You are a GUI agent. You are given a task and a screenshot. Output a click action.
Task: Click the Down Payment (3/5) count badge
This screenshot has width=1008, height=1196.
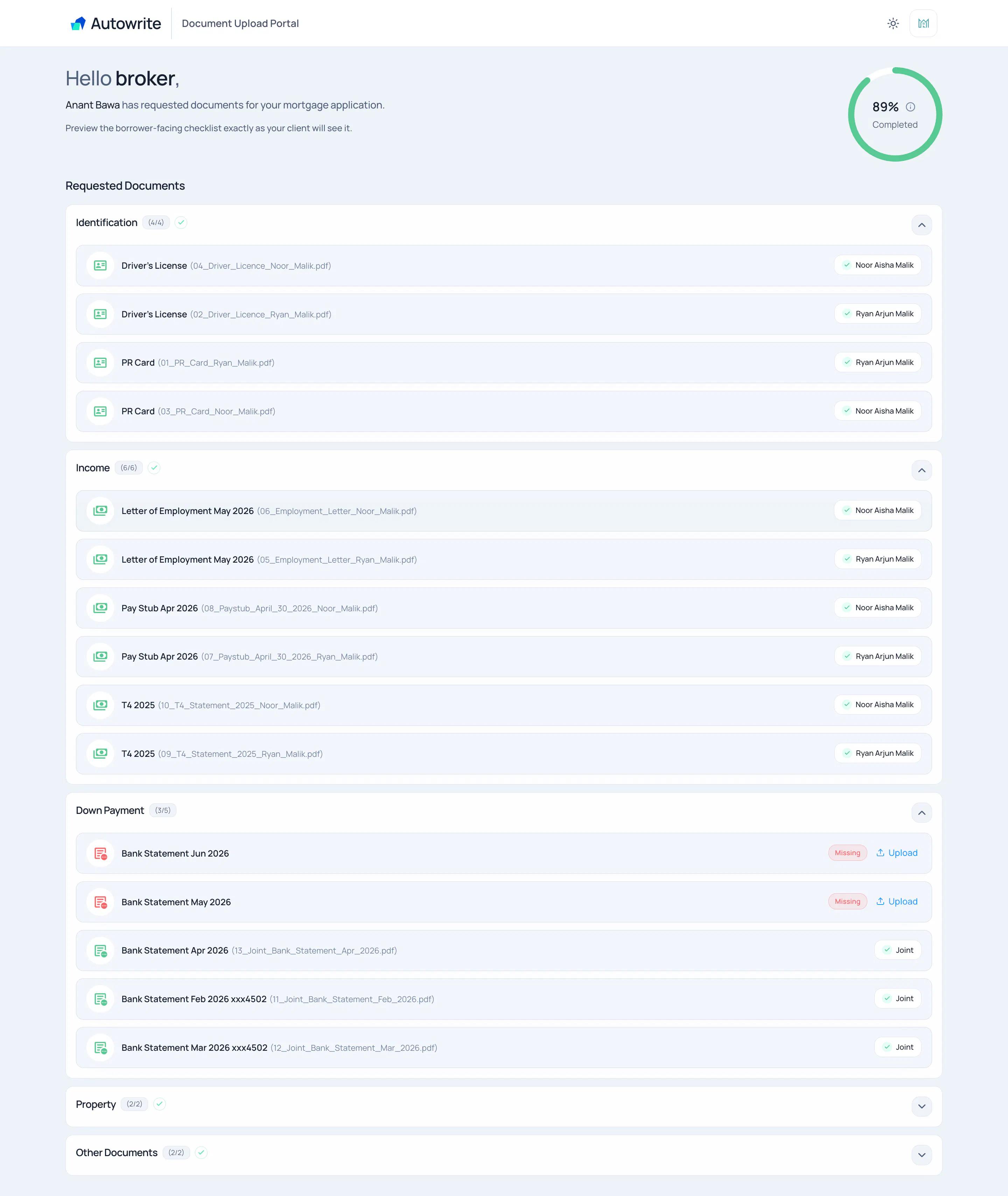[x=163, y=810]
